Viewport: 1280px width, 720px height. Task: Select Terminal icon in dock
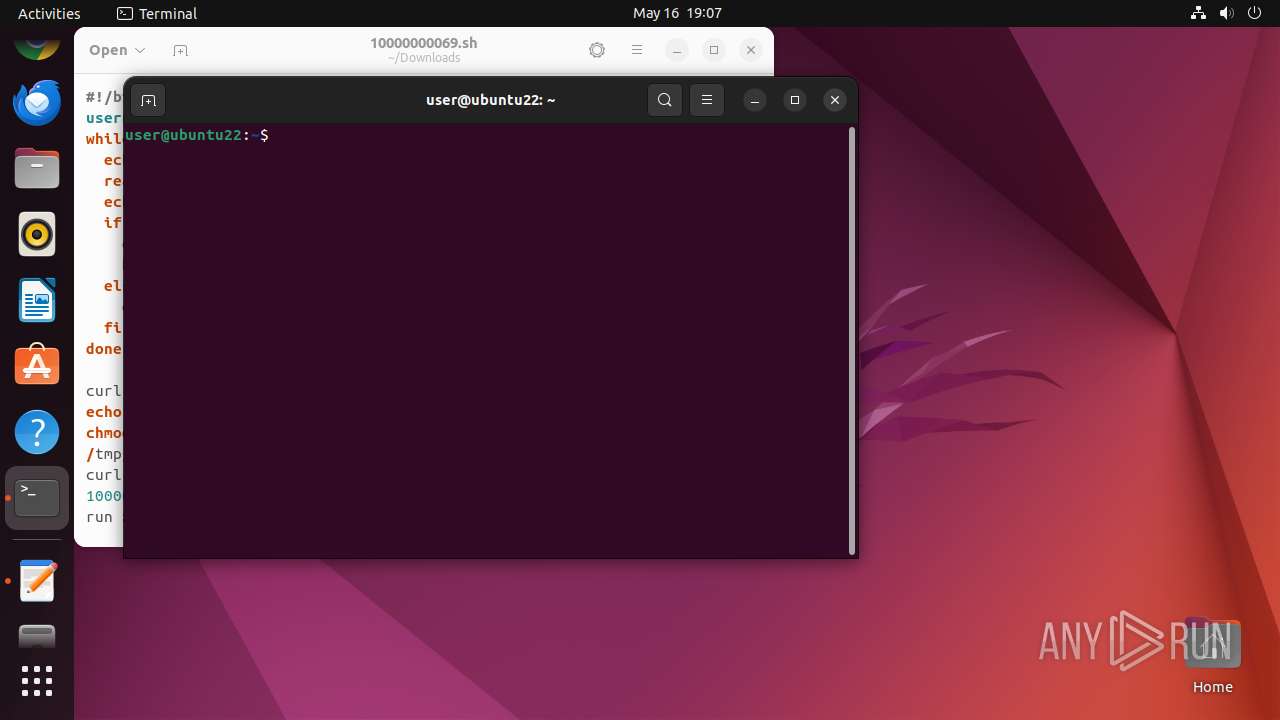37,498
